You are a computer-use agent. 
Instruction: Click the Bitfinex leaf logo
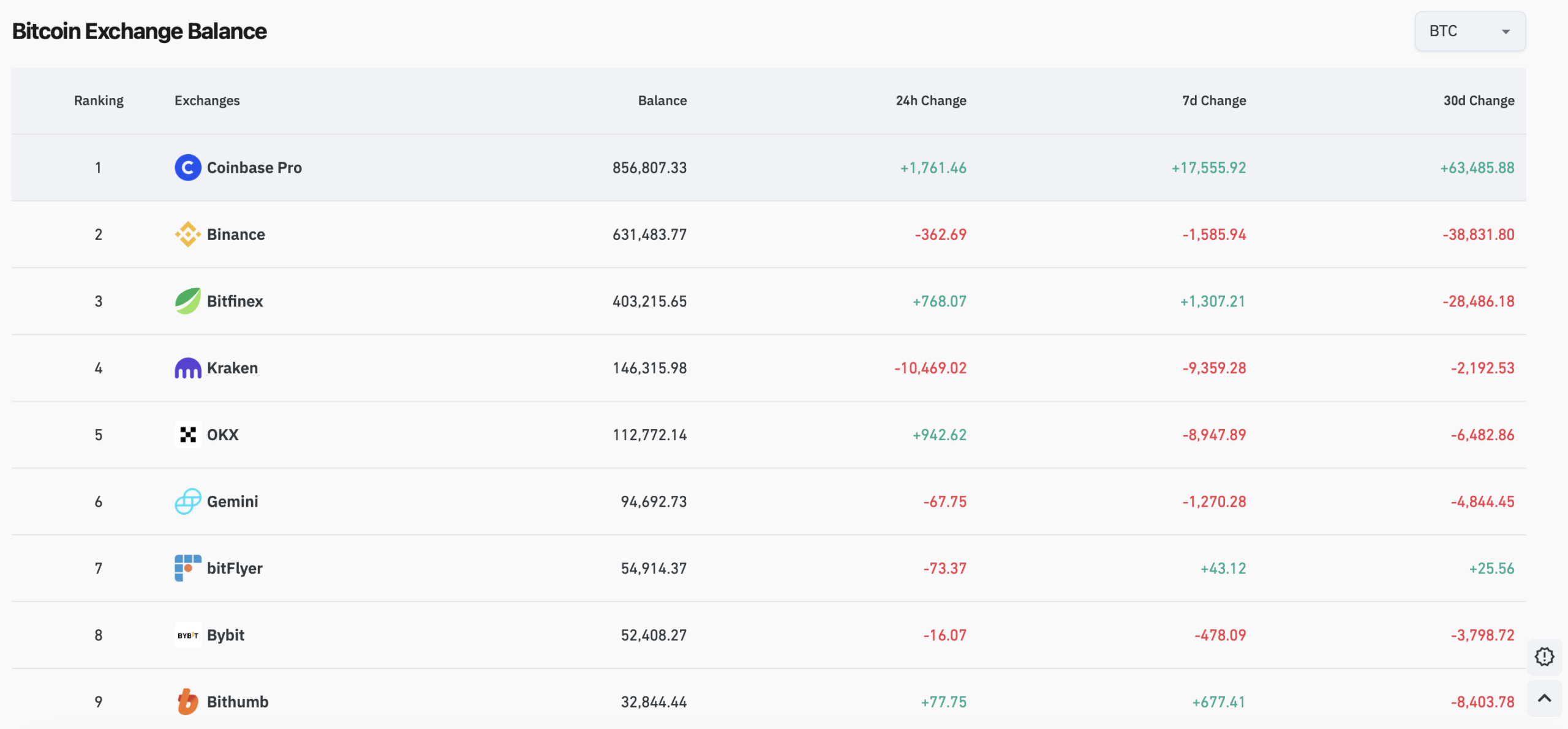point(187,301)
